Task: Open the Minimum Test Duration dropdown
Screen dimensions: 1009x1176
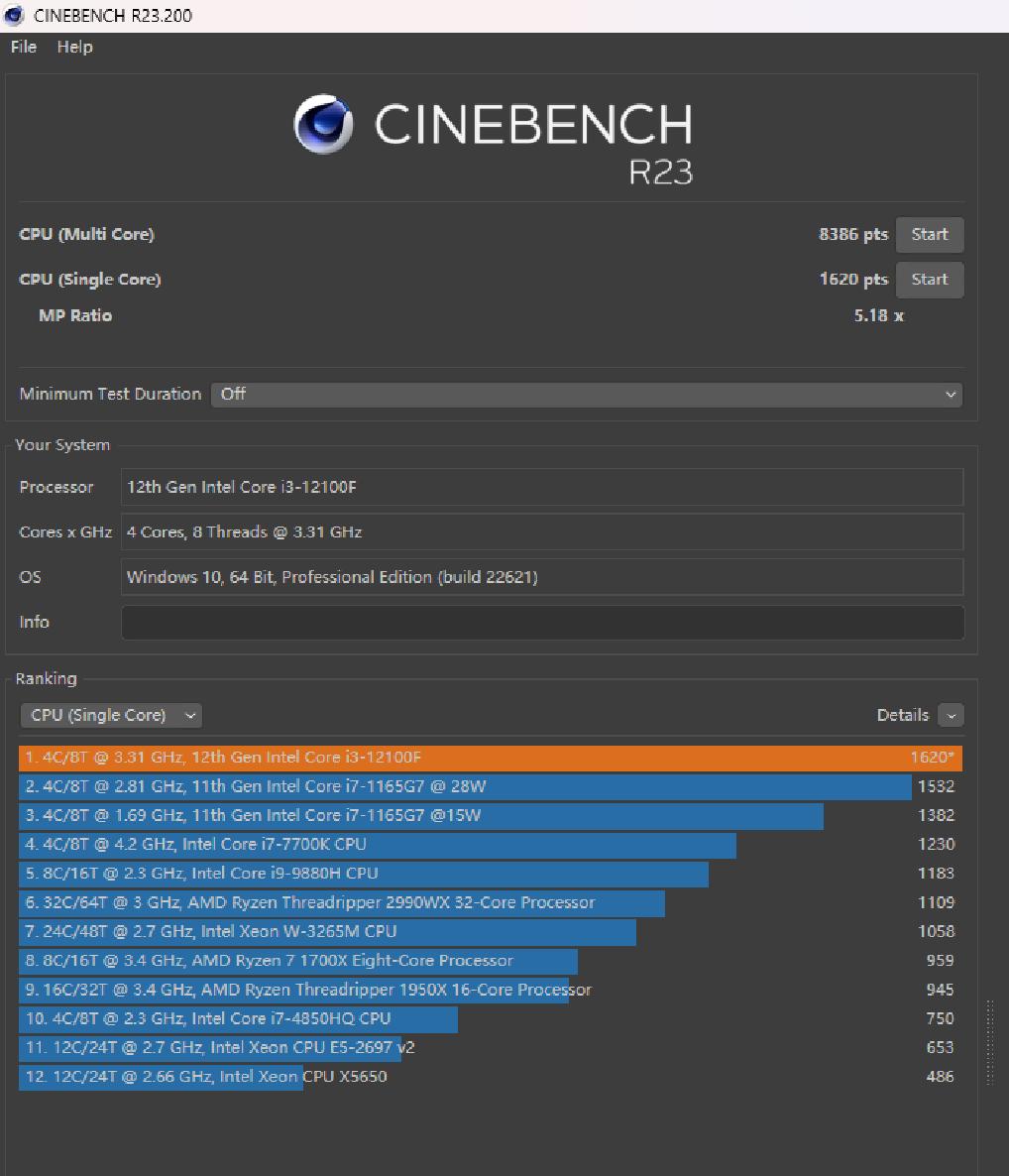Action: pyautogui.click(x=586, y=394)
